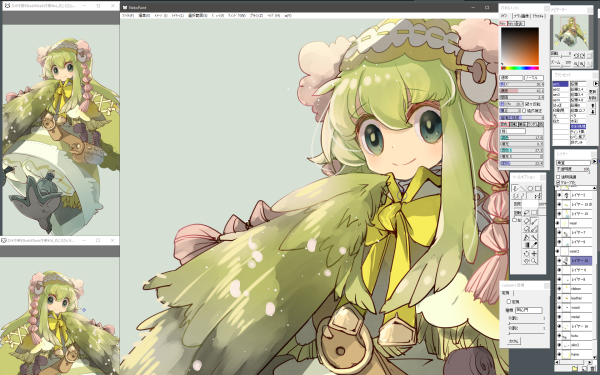Switch to the 混色 brush settings tab
The width and height of the screenshot is (600, 375).
click(504, 124)
